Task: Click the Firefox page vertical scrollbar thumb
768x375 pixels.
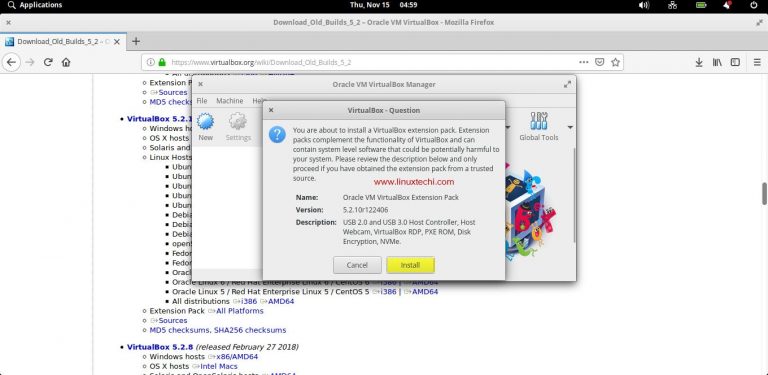Action: [x=765, y=194]
